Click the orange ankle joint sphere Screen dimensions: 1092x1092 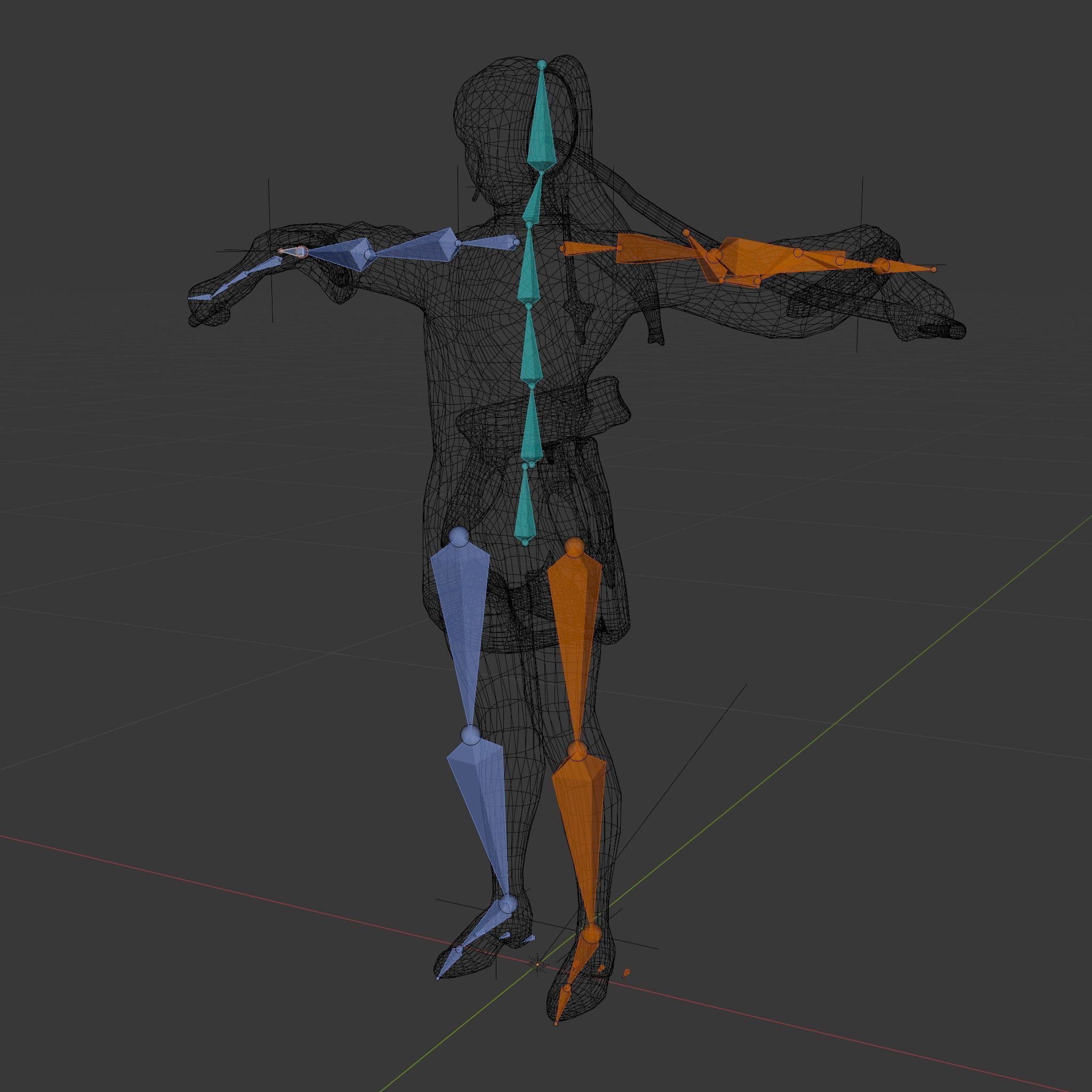(592, 933)
